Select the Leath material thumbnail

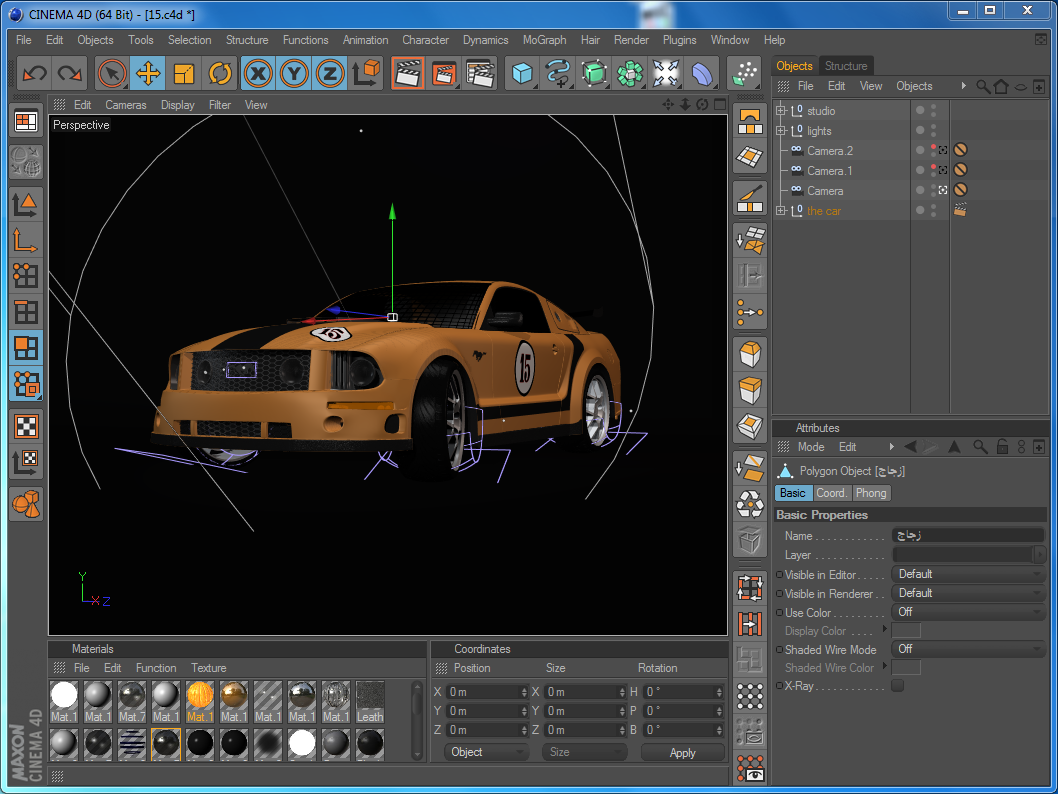[x=370, y=702]
